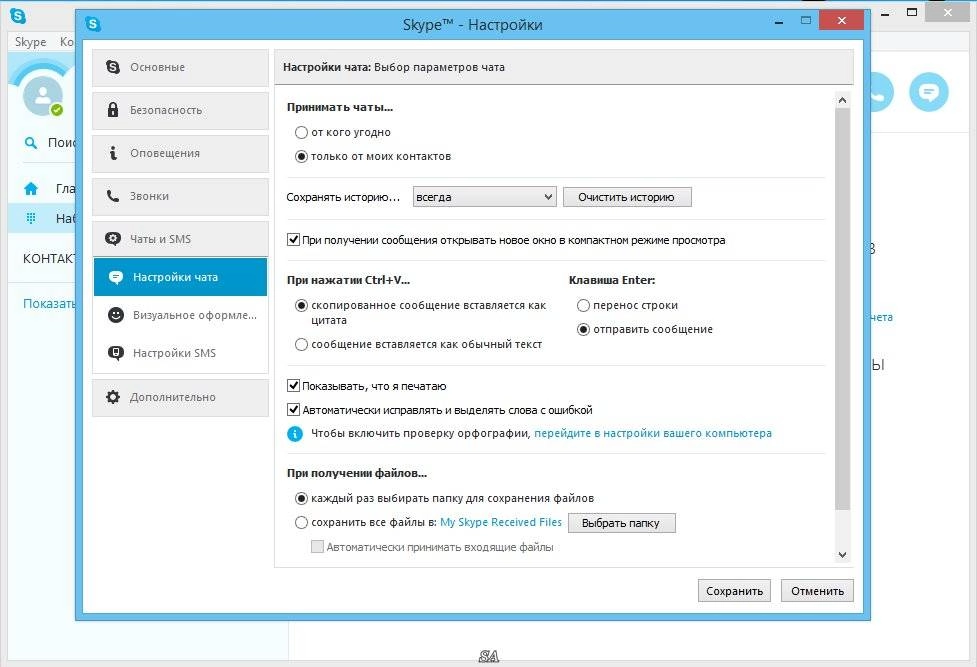The image size is (977, 667).
Task: Select paste message as plain text option
Action: coord(302,344)
